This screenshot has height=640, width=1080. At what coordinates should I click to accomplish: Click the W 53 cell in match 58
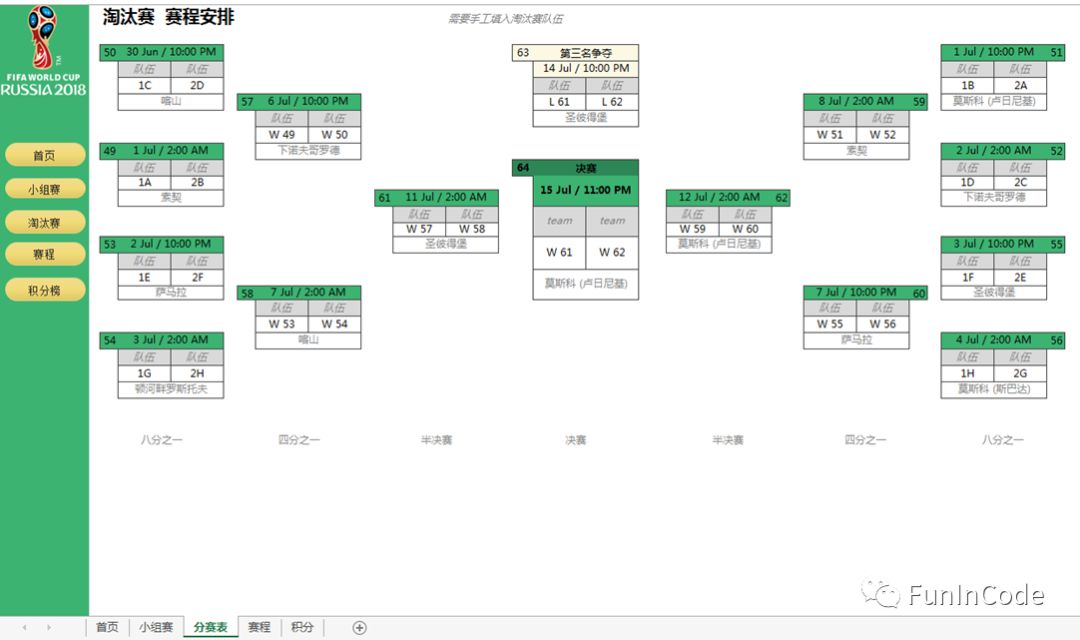click(x=282, y=324)
